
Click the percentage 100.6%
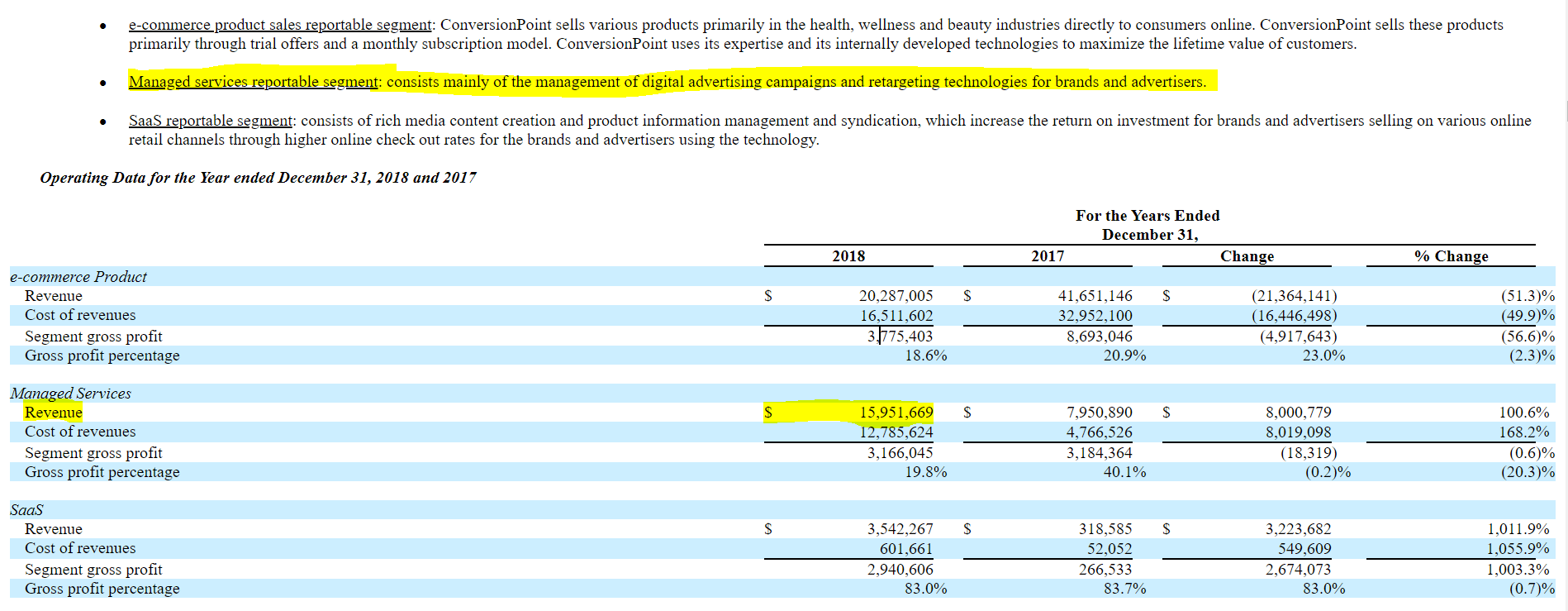click(x=1524, y=413)
